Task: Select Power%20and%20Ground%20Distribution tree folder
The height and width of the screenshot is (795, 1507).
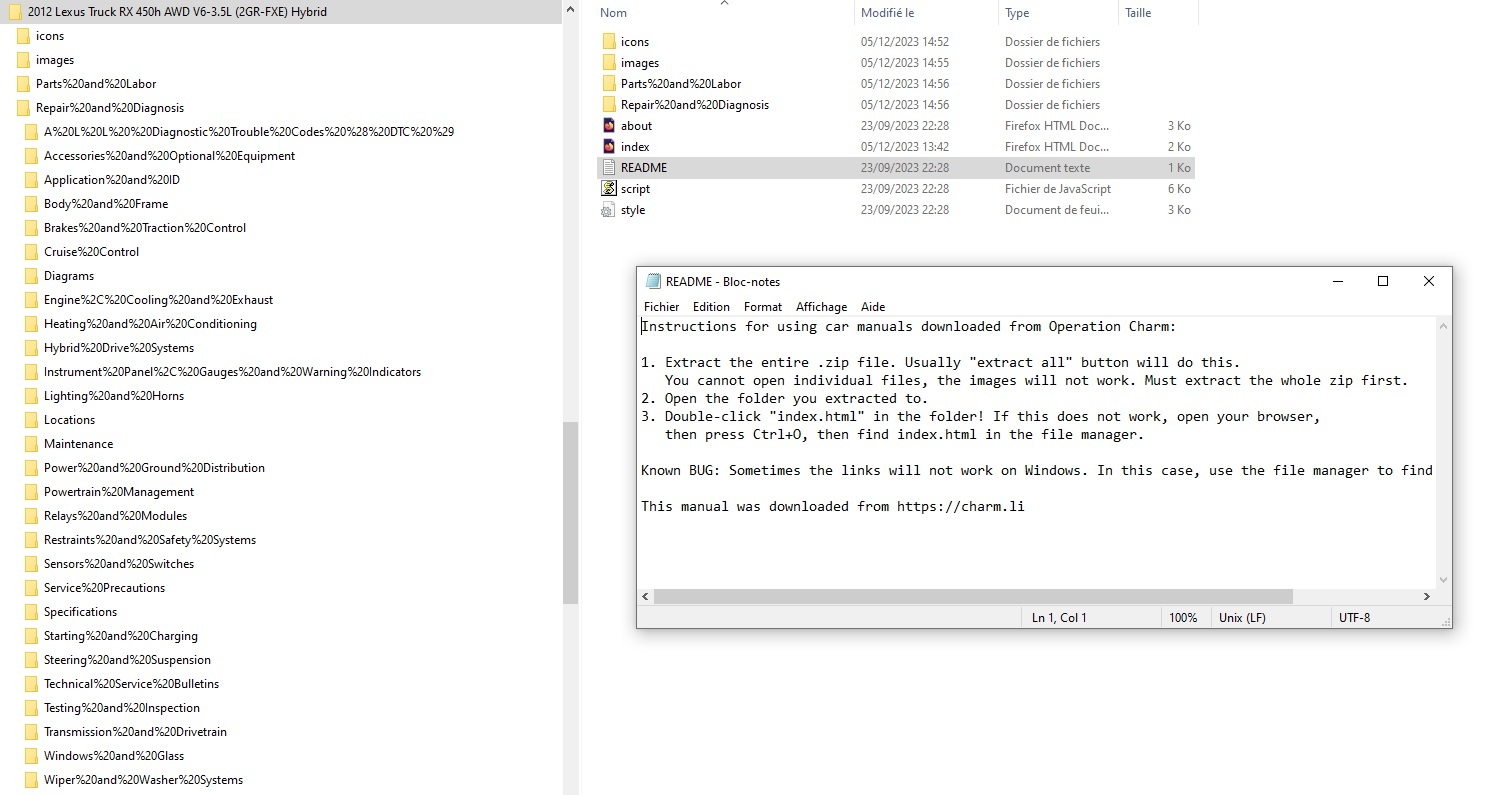Action: (x=154, y=468)
